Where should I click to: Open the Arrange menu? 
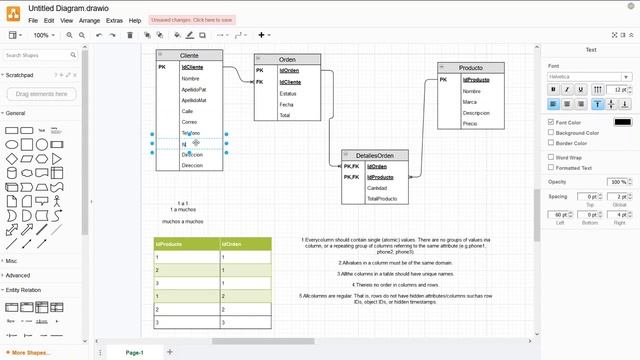click(89, 20)
